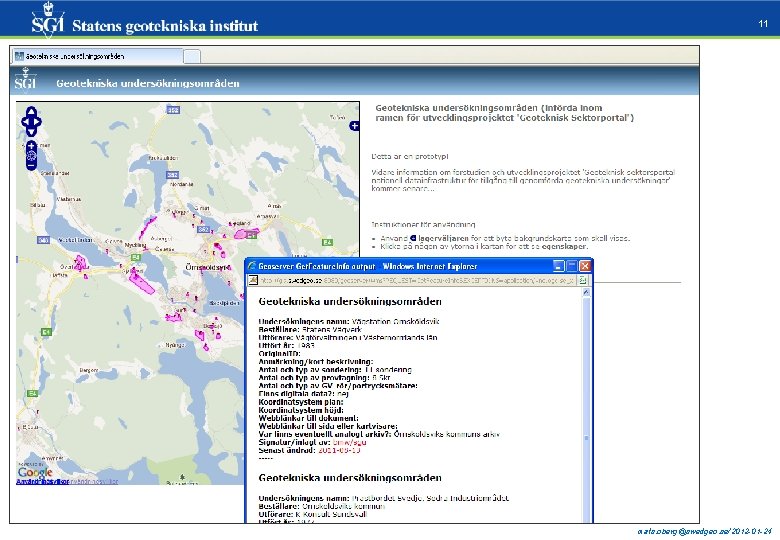The image size is (780, 540).
Task: Open the map terms of use link
Action: [x=42, y=482]
